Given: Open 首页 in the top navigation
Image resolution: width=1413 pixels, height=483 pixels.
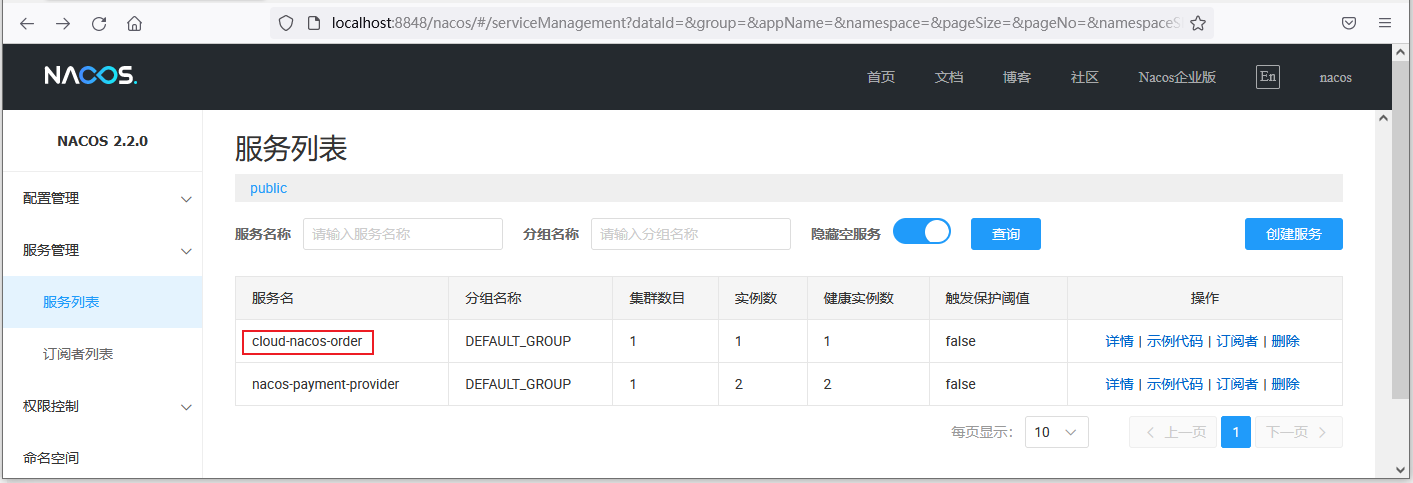Looking at the screenshot, I should coord(881,77).
